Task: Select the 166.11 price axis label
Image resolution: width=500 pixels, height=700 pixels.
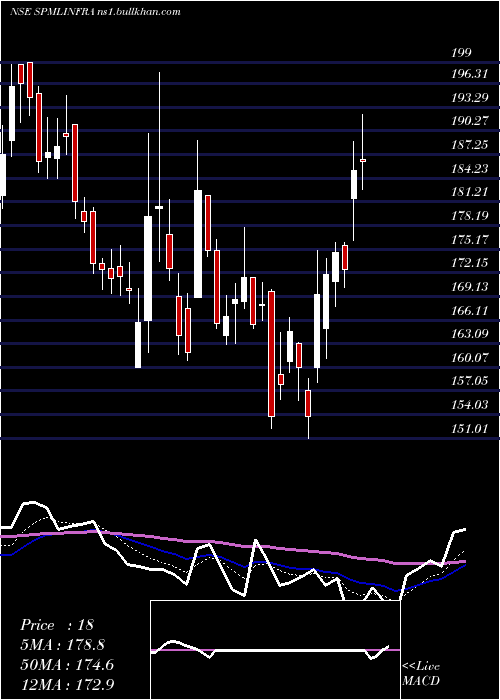Action: (470, 310)
